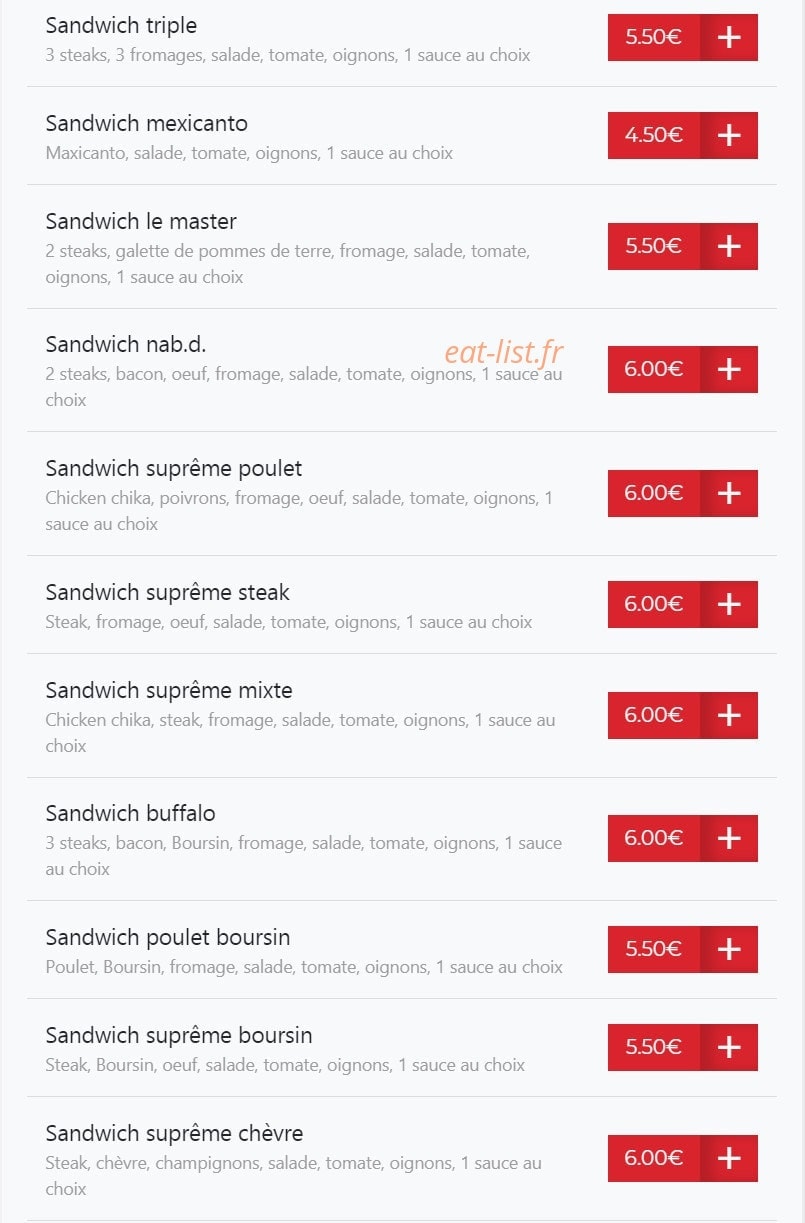Select the 5.50€ price of Sandwich triple
The height and width of the screenshot is (1223, 805).
[654, 38]
